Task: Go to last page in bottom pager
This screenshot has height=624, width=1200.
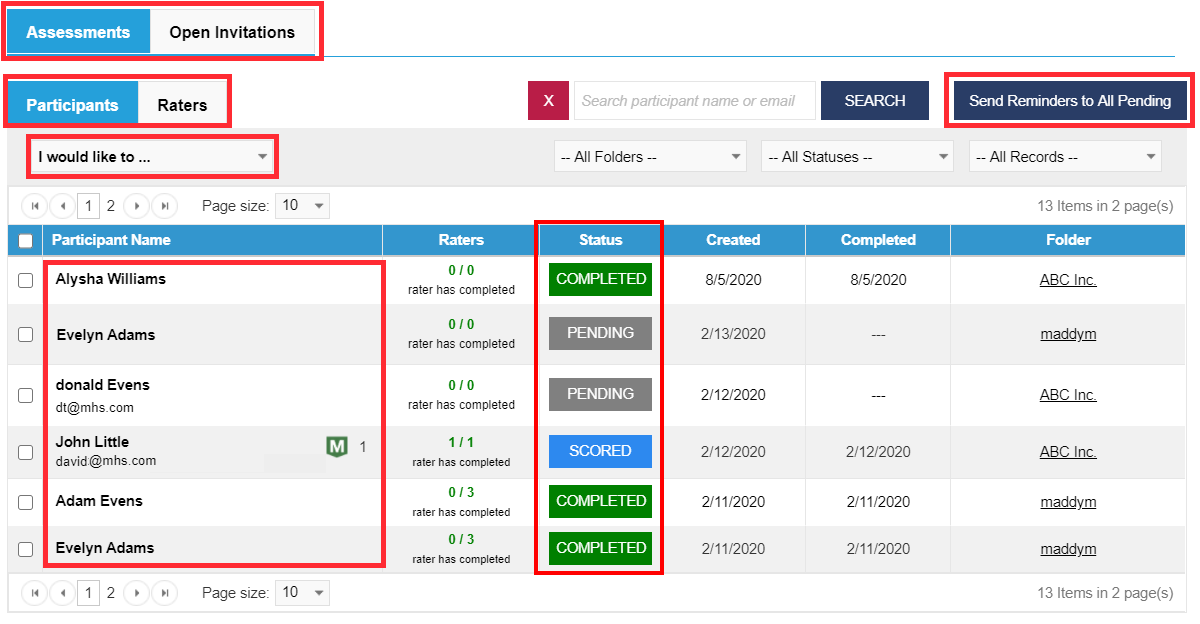Action: point(164,593)
